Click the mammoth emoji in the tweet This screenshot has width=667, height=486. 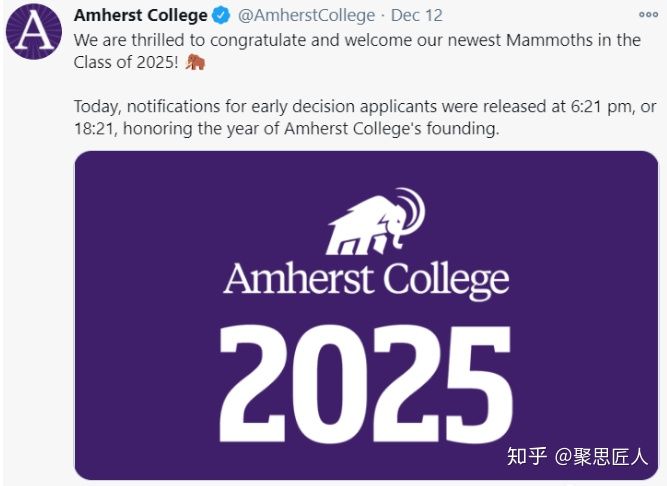(x=195, y=62)
